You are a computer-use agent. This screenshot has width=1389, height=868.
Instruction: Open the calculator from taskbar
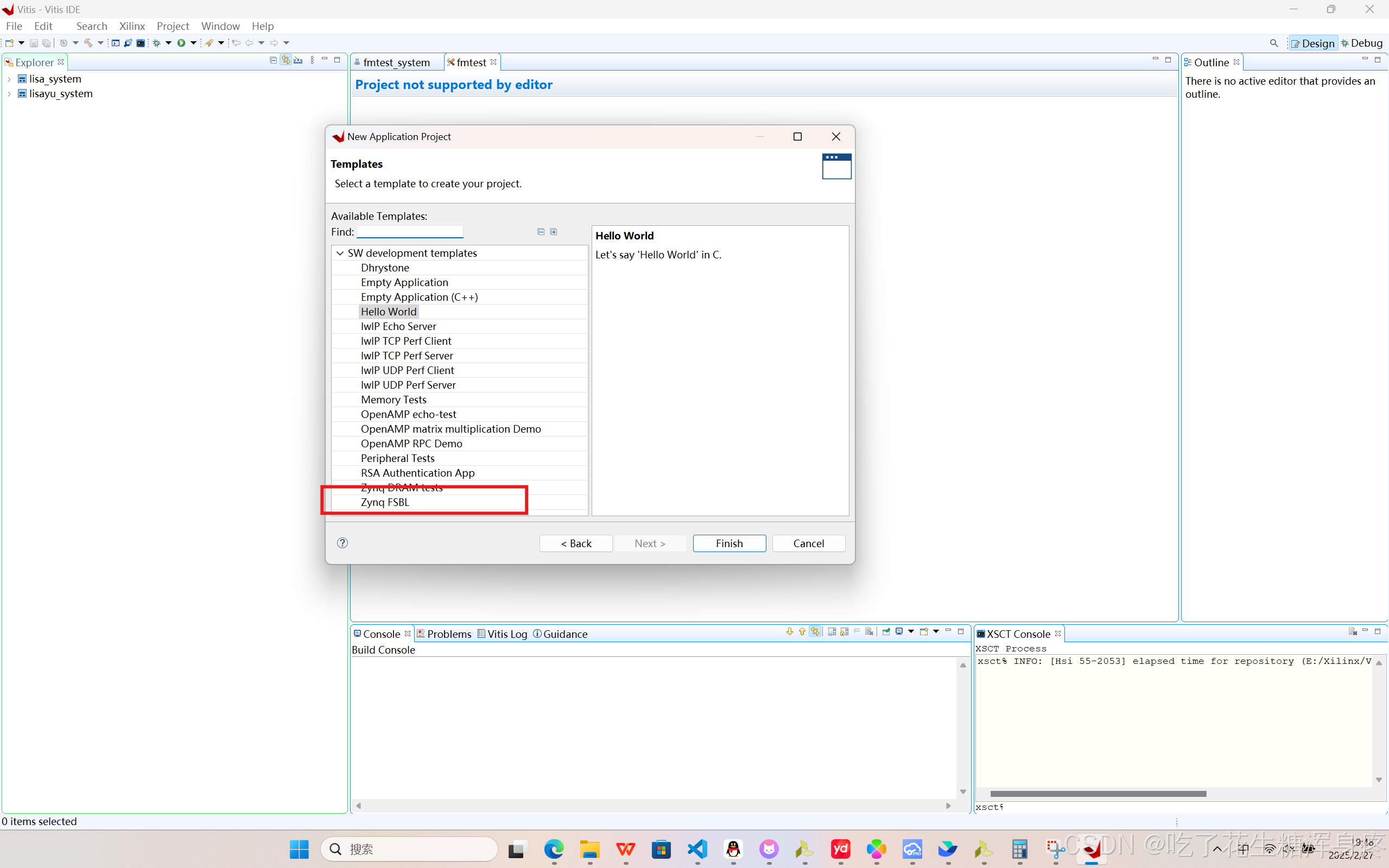pyautogui.click(x=1019, y=849)
